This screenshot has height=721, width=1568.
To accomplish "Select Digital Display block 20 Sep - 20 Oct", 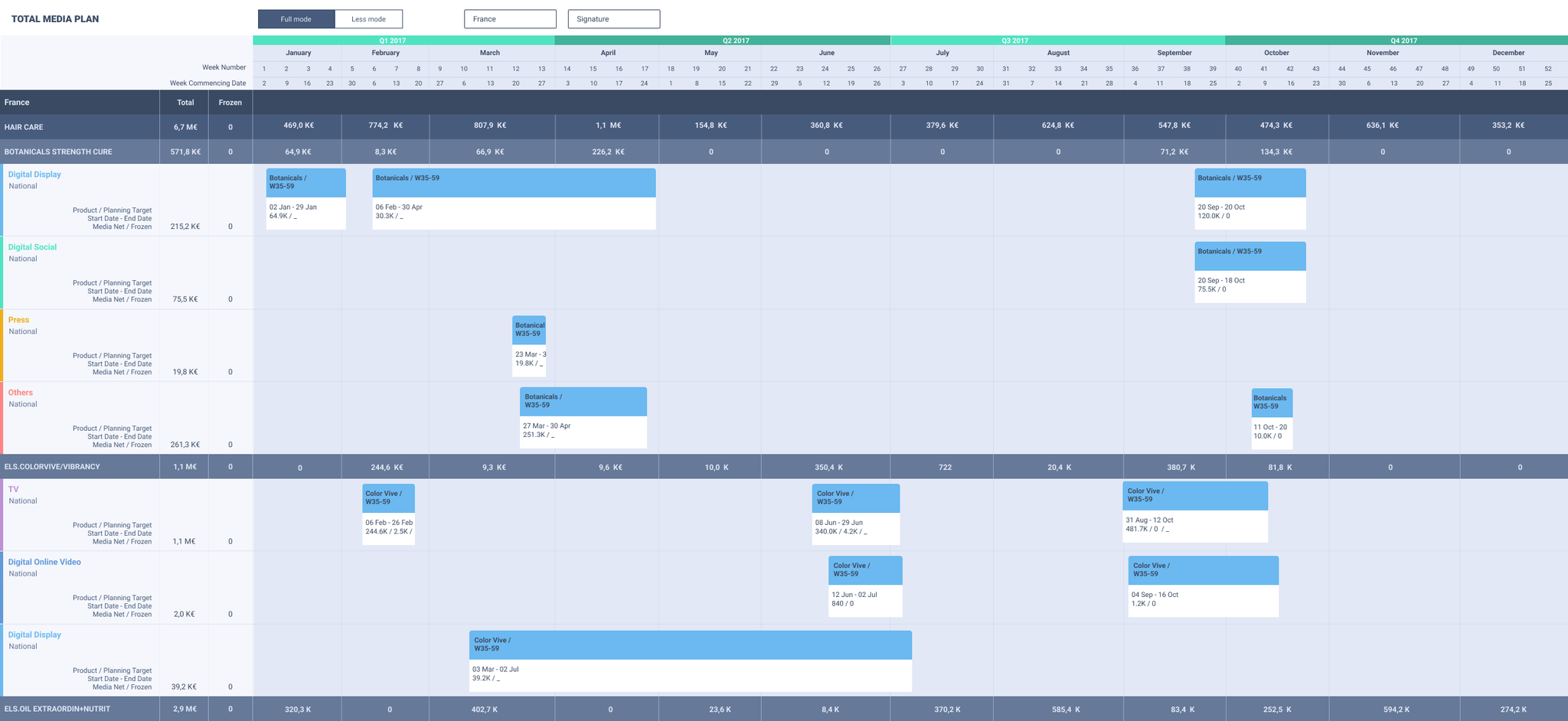I will [x=1250, y=199].
